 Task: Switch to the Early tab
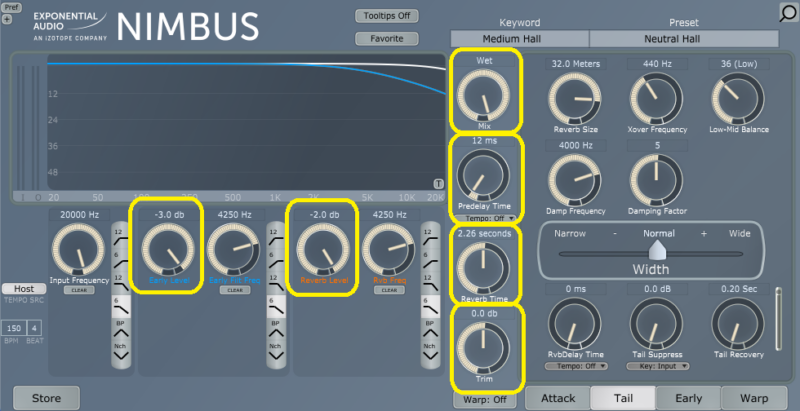[x=688, y=398]
